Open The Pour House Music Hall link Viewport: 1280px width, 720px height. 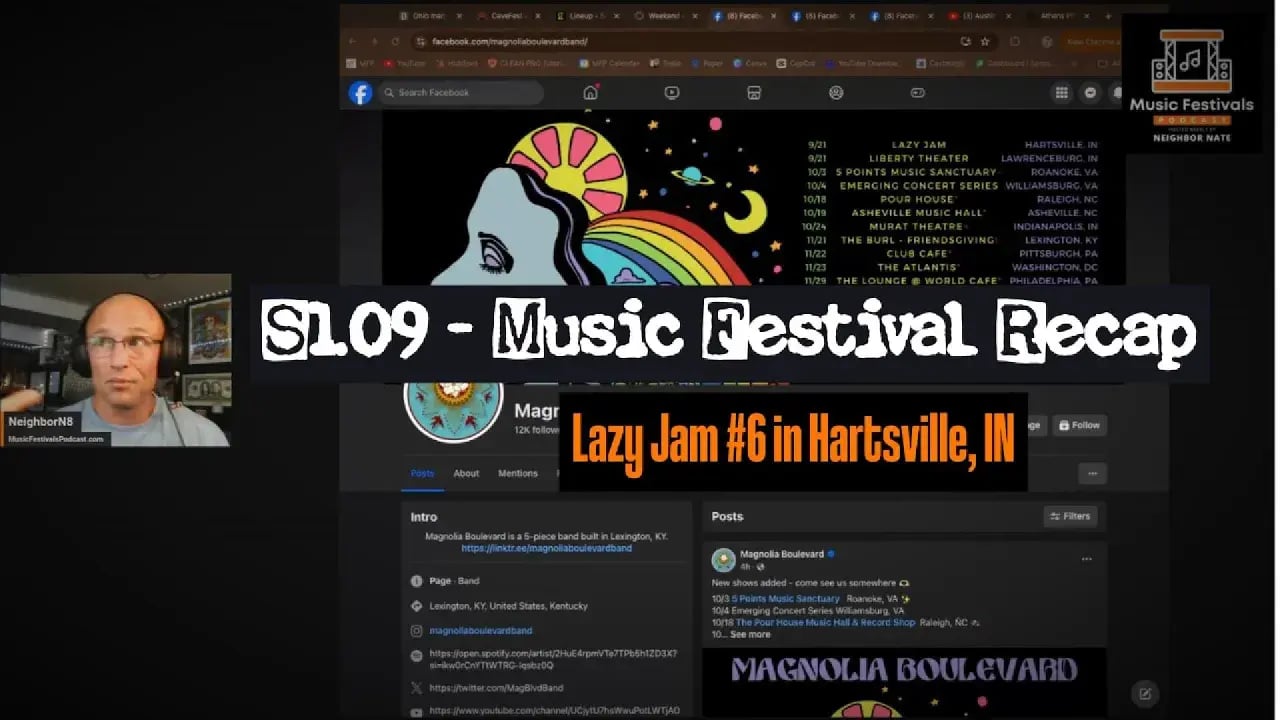[x=825, y=622]
